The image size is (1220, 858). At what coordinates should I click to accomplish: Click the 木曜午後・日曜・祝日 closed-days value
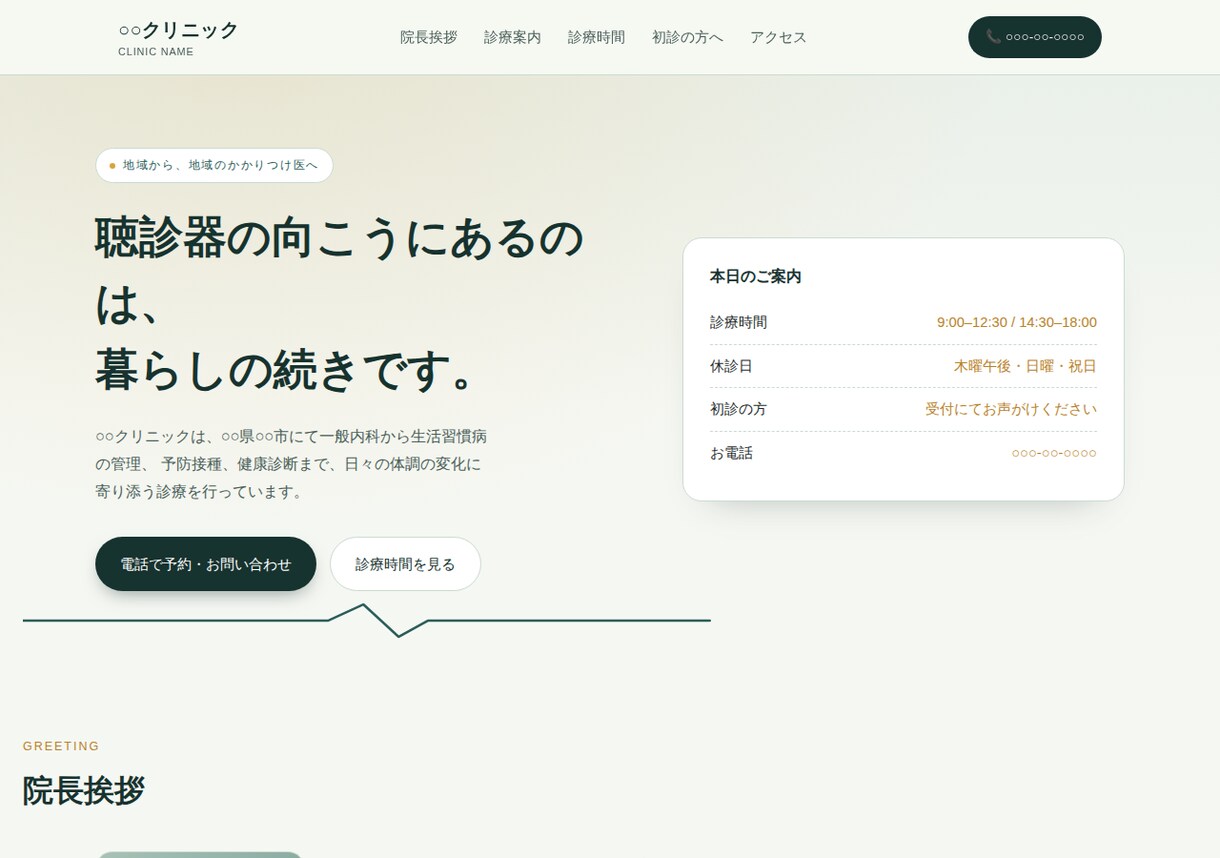(x=1025, y=366)
